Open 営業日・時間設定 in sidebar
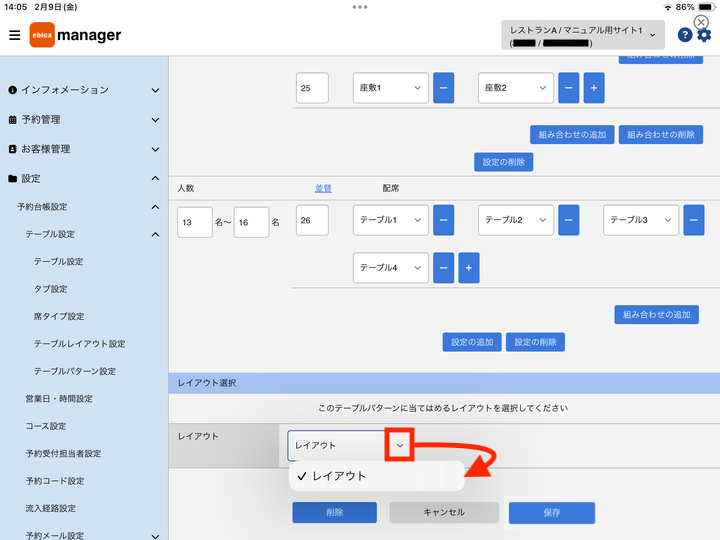Viewport: 720px width, 540px height. (x=59, y=399)
